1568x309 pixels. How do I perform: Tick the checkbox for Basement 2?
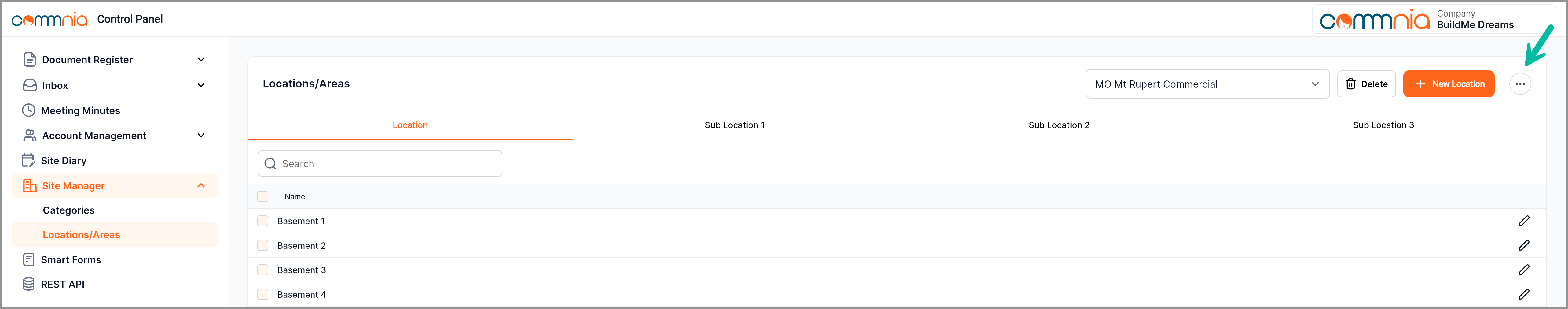263,246
